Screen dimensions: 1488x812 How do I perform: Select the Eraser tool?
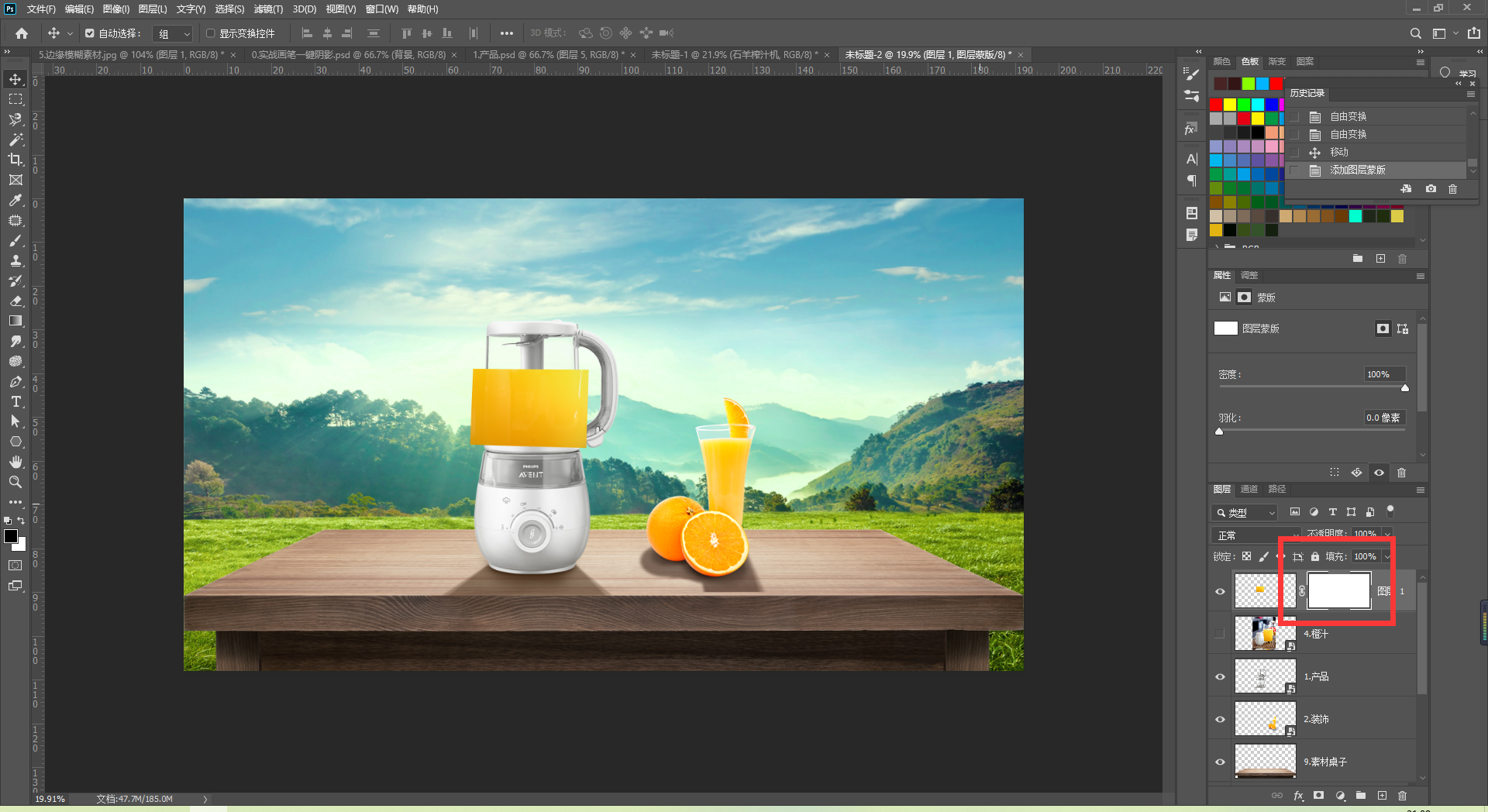(15, 301)
